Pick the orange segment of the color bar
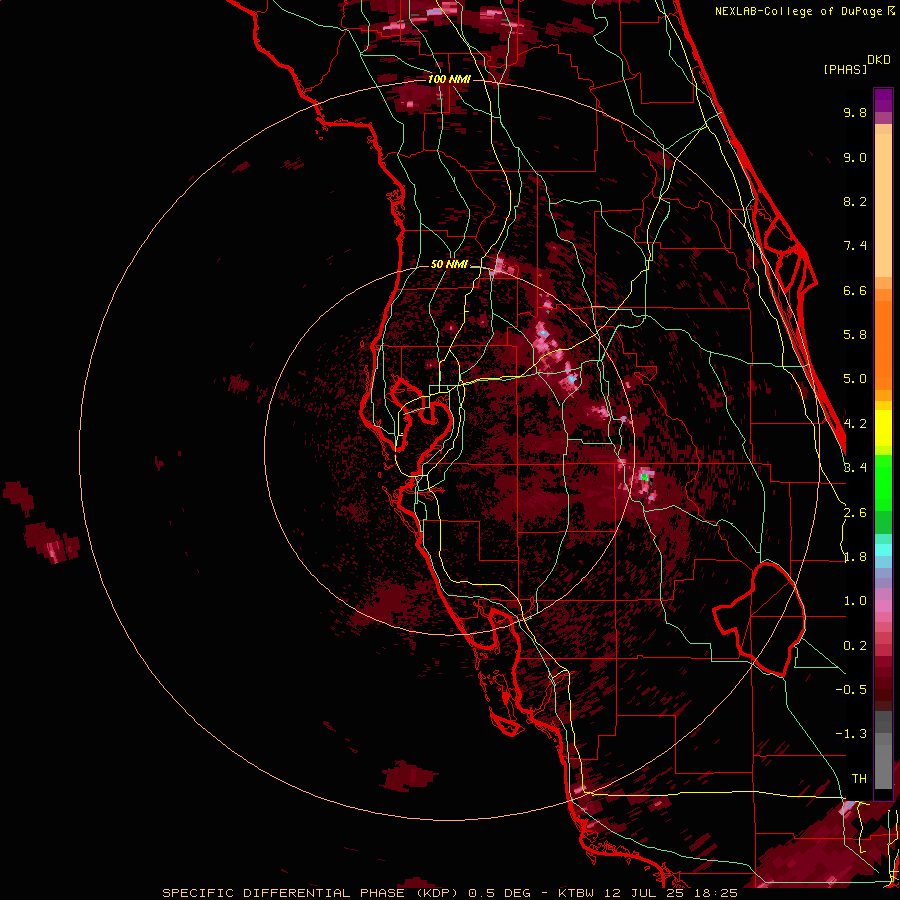 click(x=883, y=344)
